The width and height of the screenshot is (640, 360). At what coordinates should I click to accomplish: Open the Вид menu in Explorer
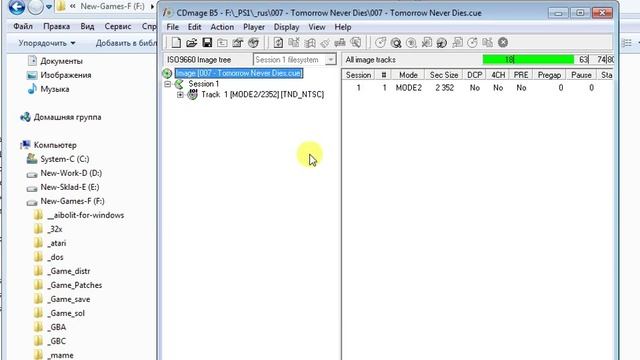tap(87, 26)
